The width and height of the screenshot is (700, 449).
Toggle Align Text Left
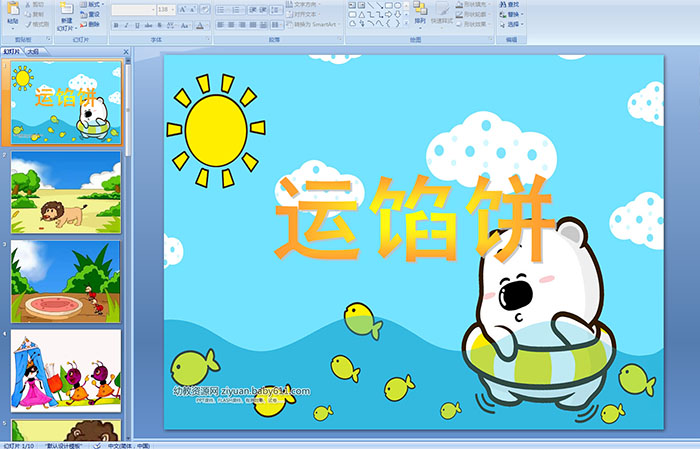pyautogui.click(x=221, y=25)
